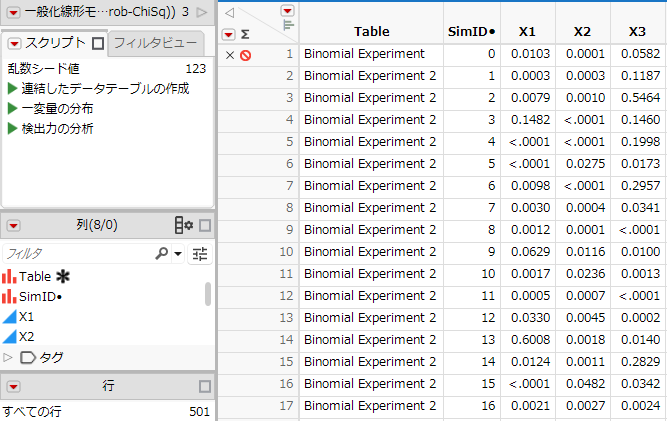Click すべての行 count 501
This screenshot has width=667, height=421.
click(200, 412)
